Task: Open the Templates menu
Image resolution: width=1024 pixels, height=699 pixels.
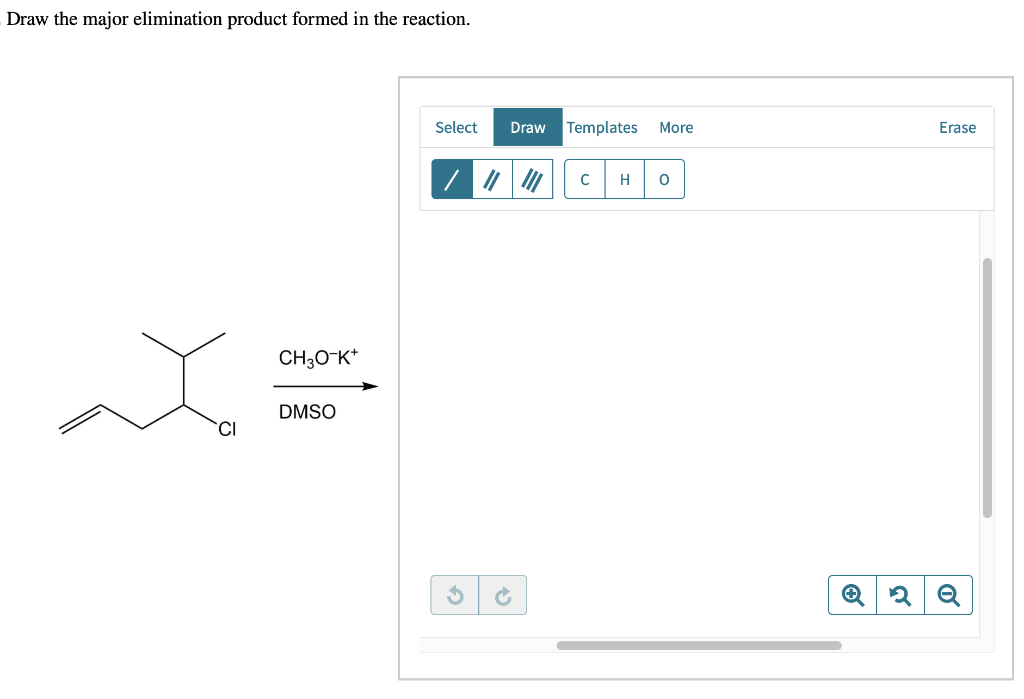Action: pyautogui.click(x=602, y=127)
